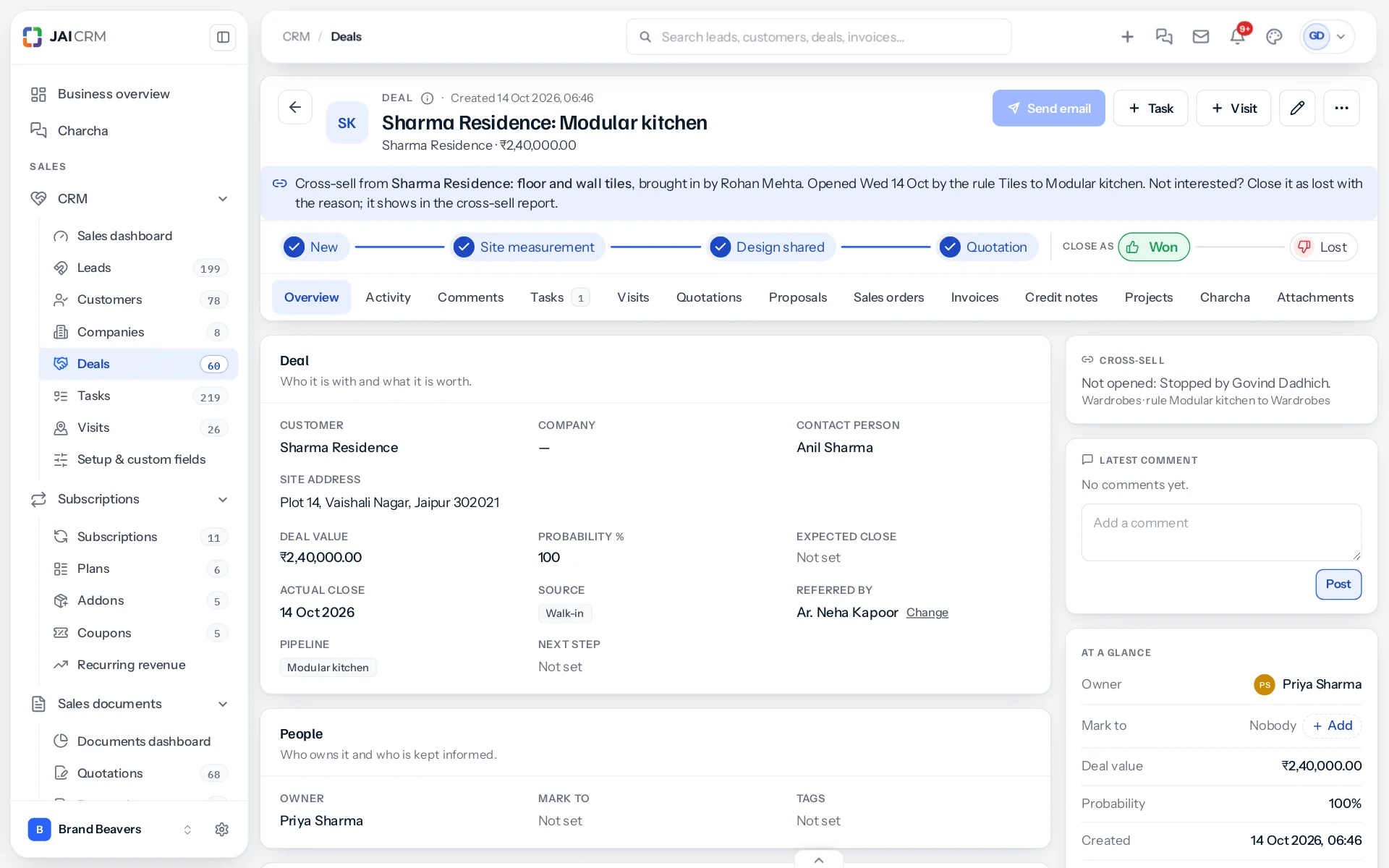Screen dimensions: 1389x868
Task: Switch to the Activity tab
Action: coord(388,297)
